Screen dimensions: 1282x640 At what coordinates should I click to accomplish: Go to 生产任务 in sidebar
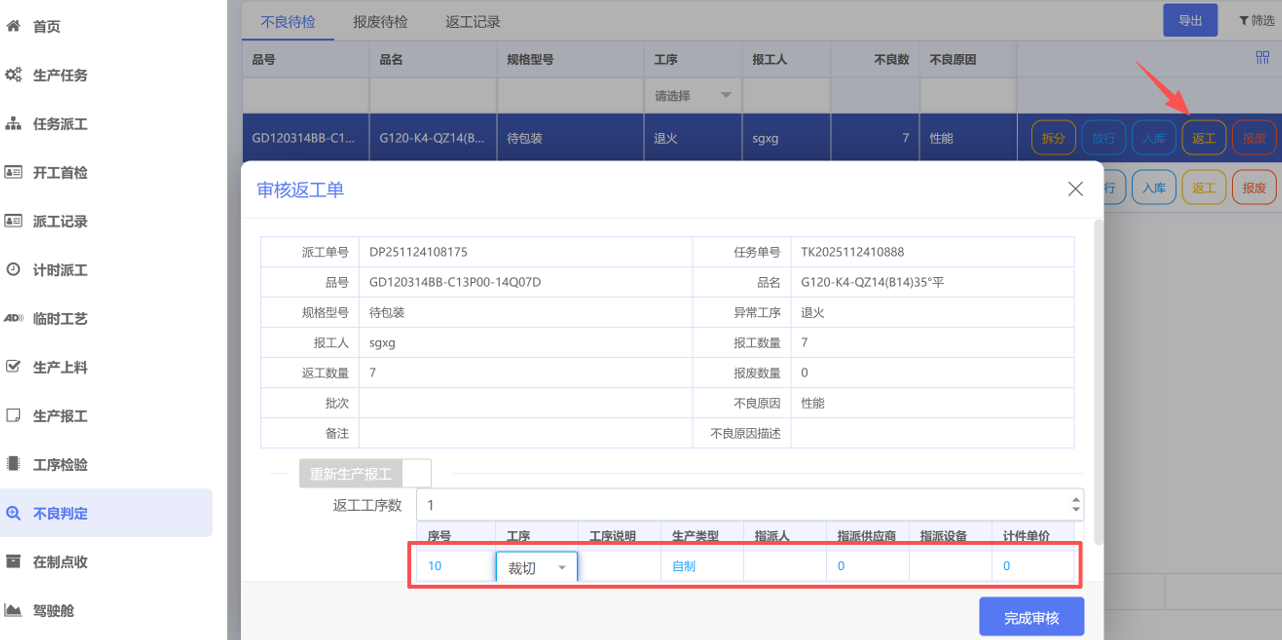coord(60,75)
